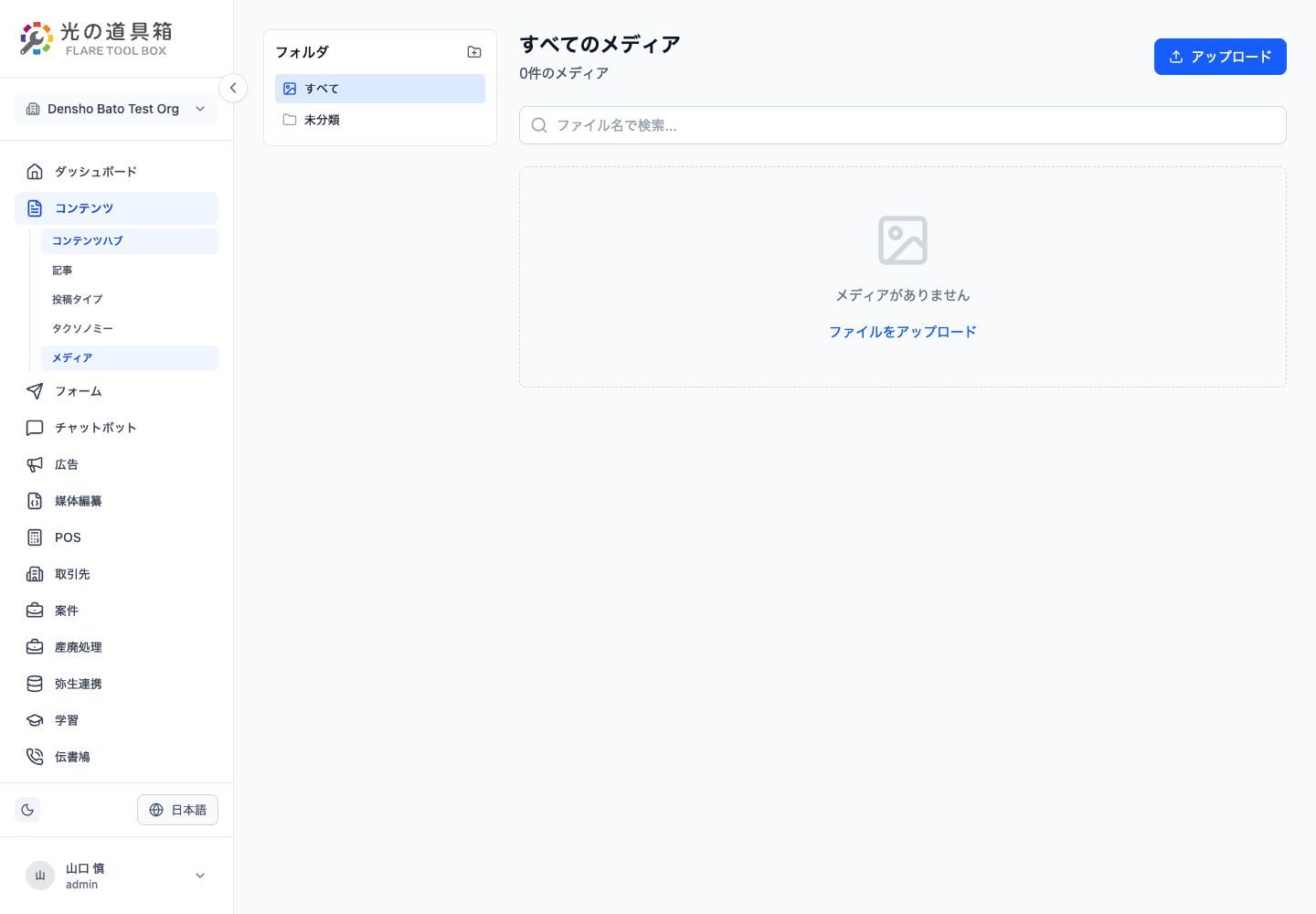Click the megaphone icon for 広告
The width and height of the screenshot is (1316, 914).
click(x=35, y=464)
